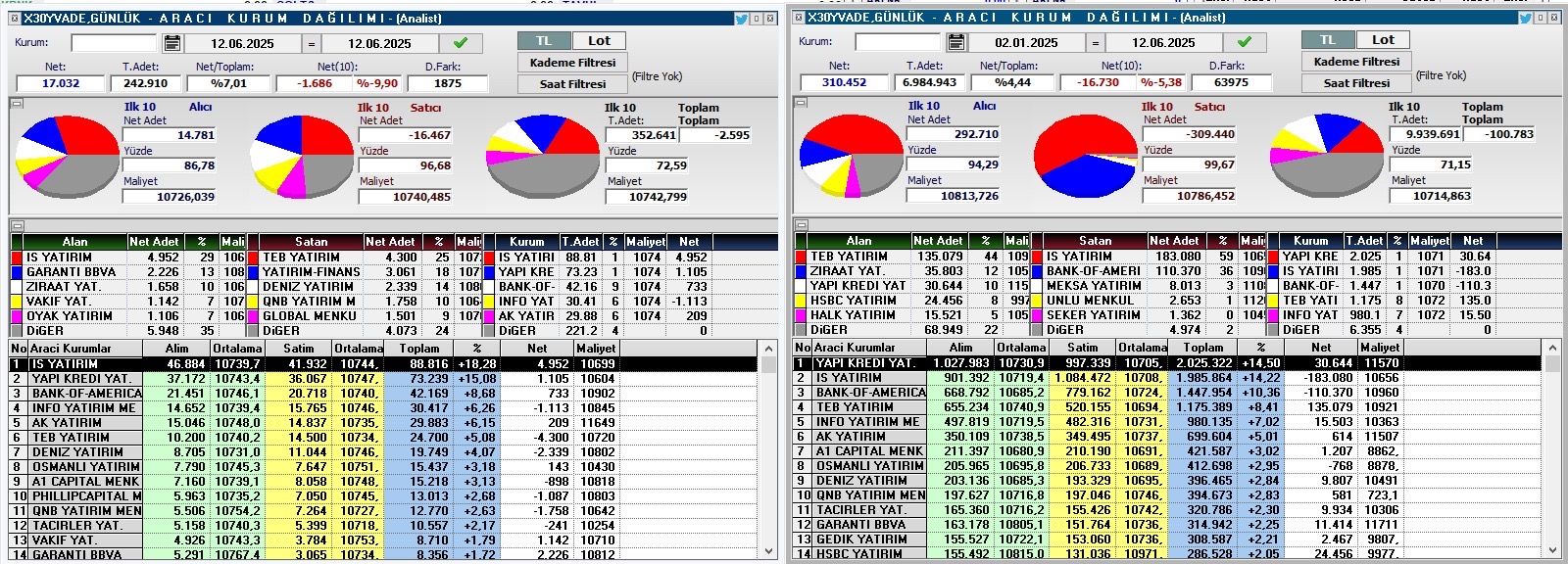Click the 02.01.2025 start date field
The height and width of the screenshot is (564, 1568).
click(1026, 43)
